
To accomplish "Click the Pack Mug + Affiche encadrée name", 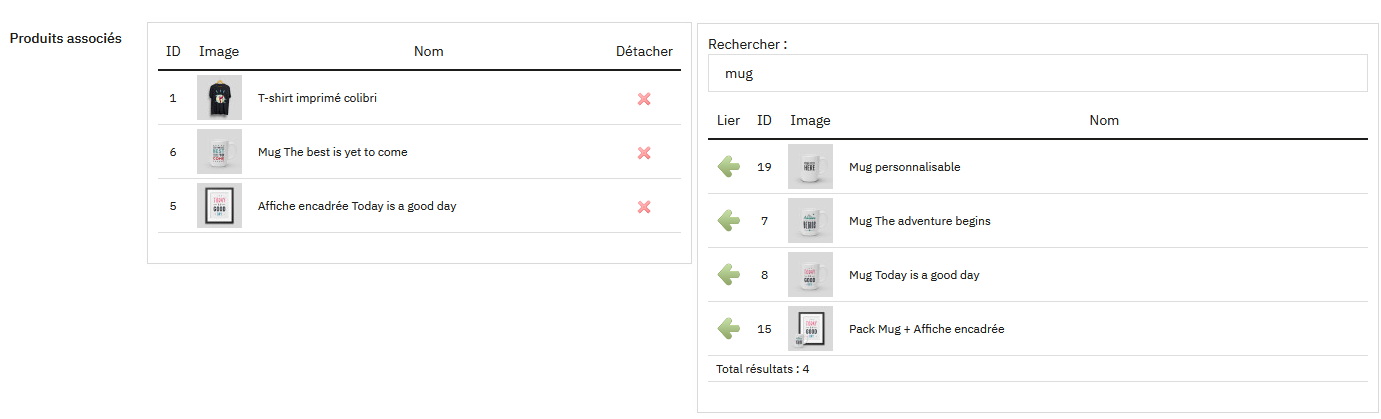I will [x=926, y=329].
